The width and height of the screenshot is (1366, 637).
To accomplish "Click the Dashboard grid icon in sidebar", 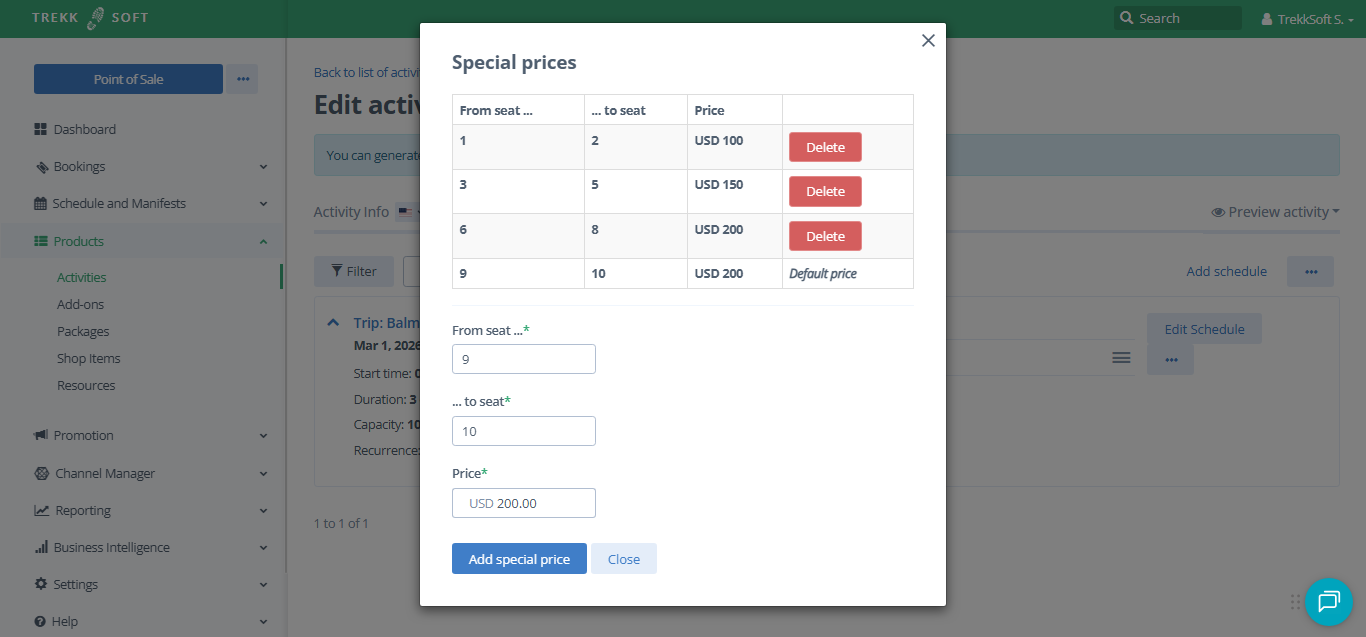I will click(x=41, y=129).
